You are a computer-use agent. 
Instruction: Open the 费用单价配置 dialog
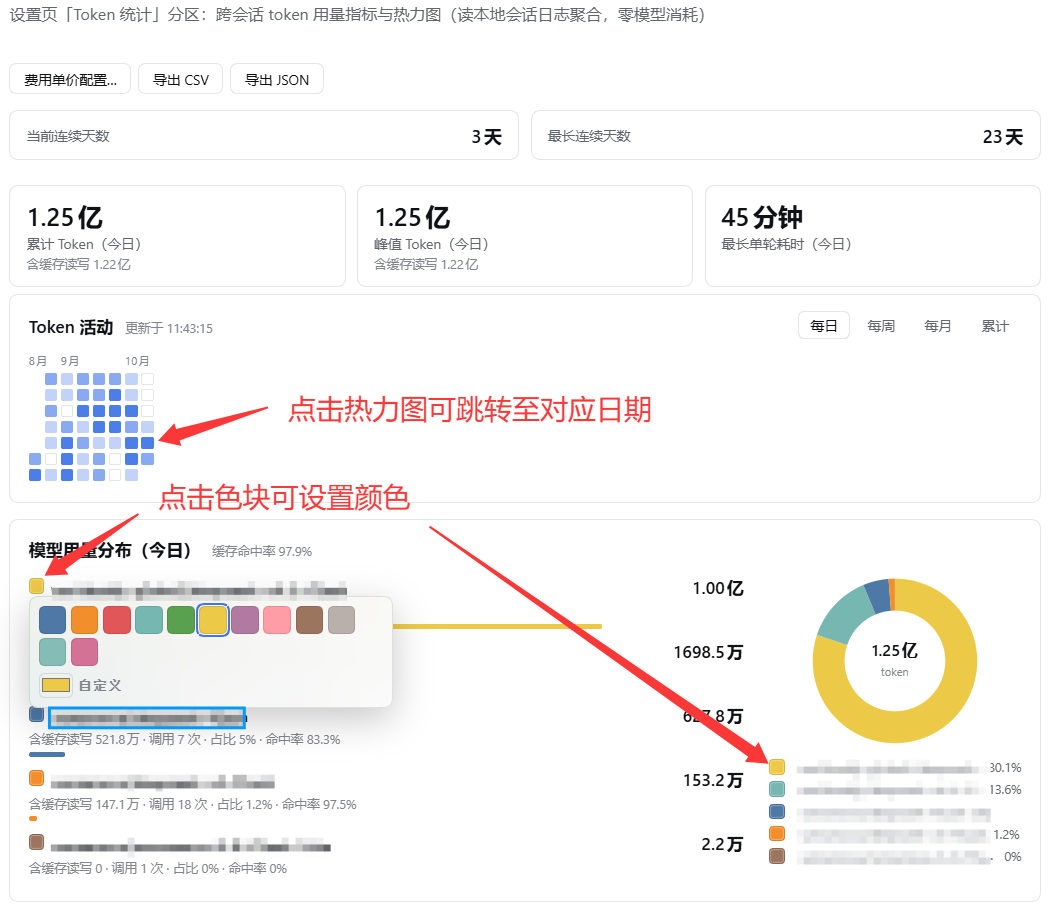pyautogui.click(x=70, y=79)
